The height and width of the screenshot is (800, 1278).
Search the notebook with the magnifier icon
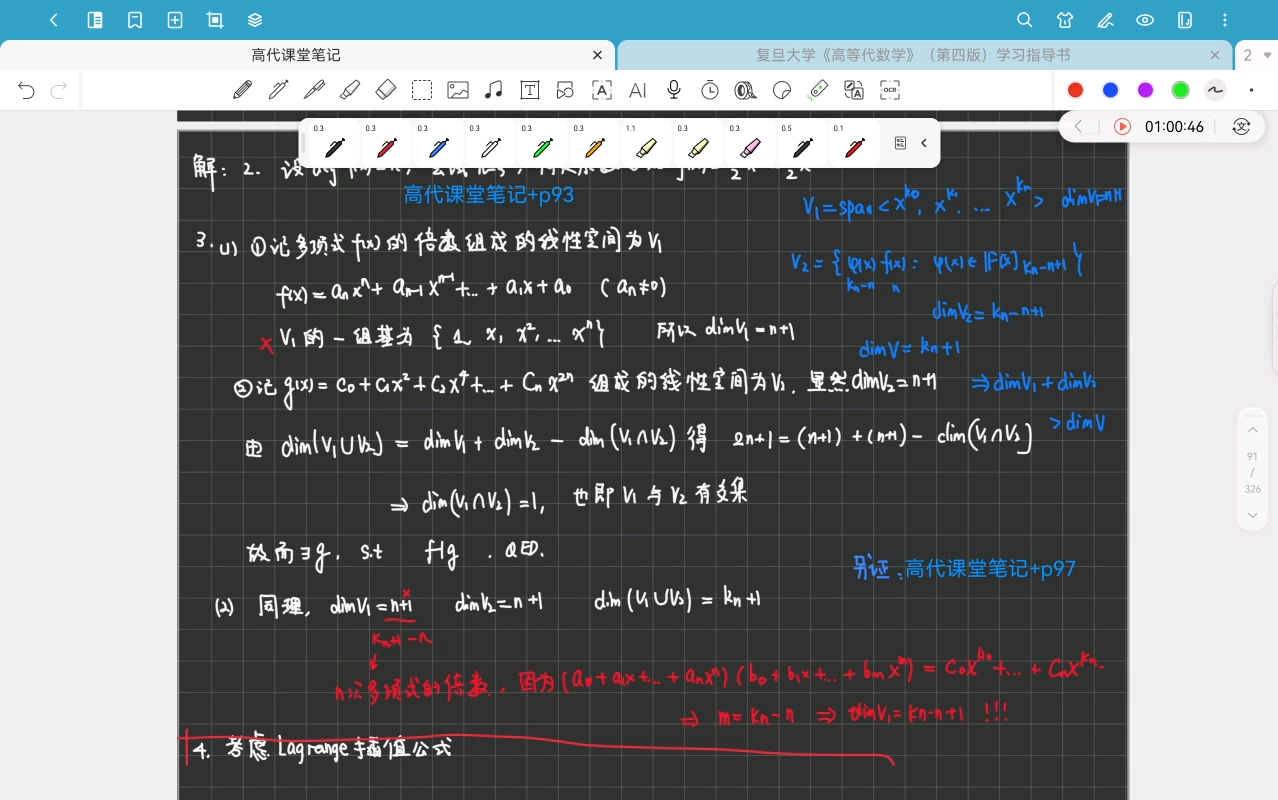(x=1025, y=20)
